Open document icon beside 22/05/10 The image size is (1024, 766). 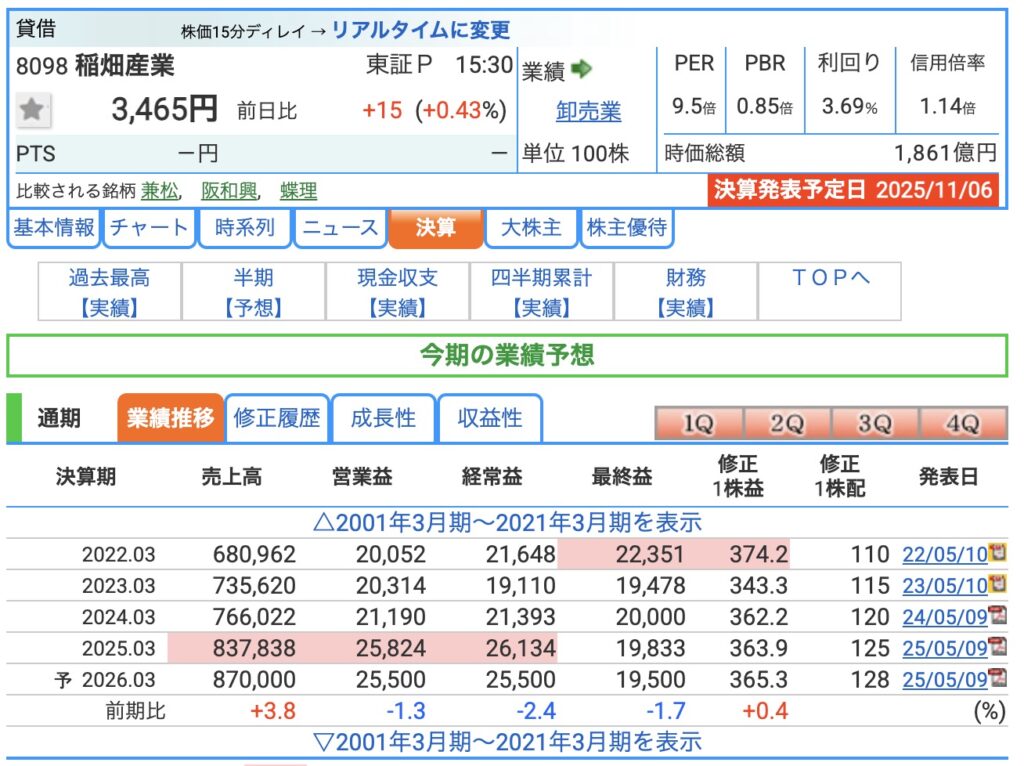click(996, 553)
